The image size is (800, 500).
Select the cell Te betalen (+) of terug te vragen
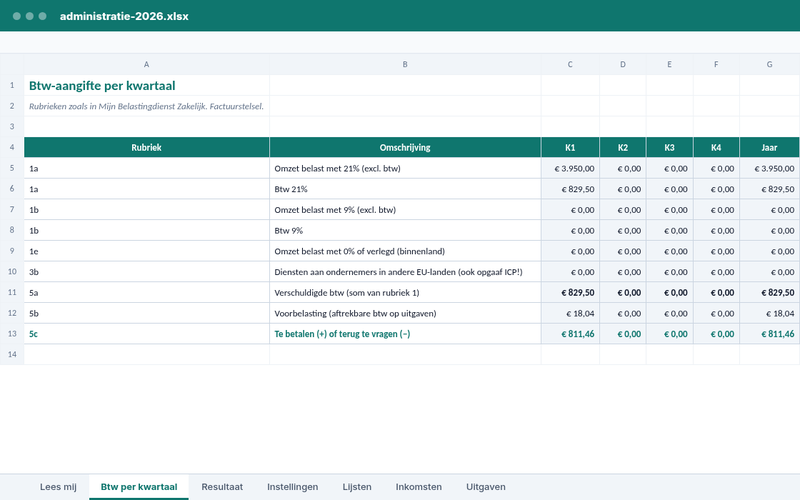(405, 334)
